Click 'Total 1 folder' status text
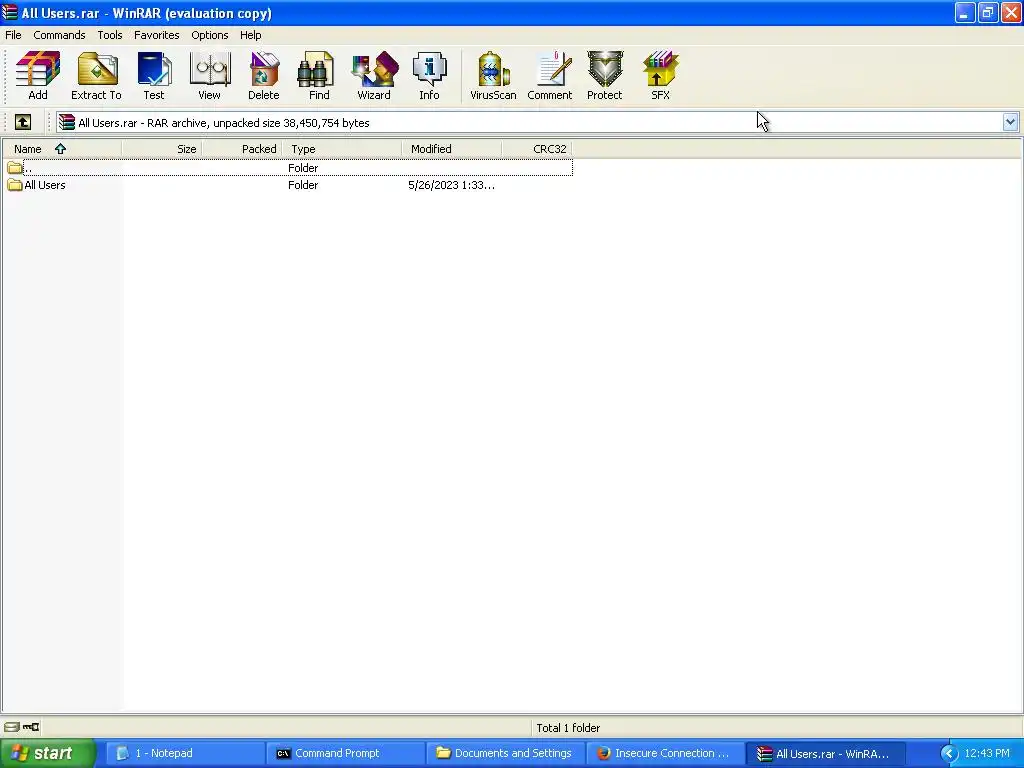The image size is (1024, 768). [x=568, y=728]
